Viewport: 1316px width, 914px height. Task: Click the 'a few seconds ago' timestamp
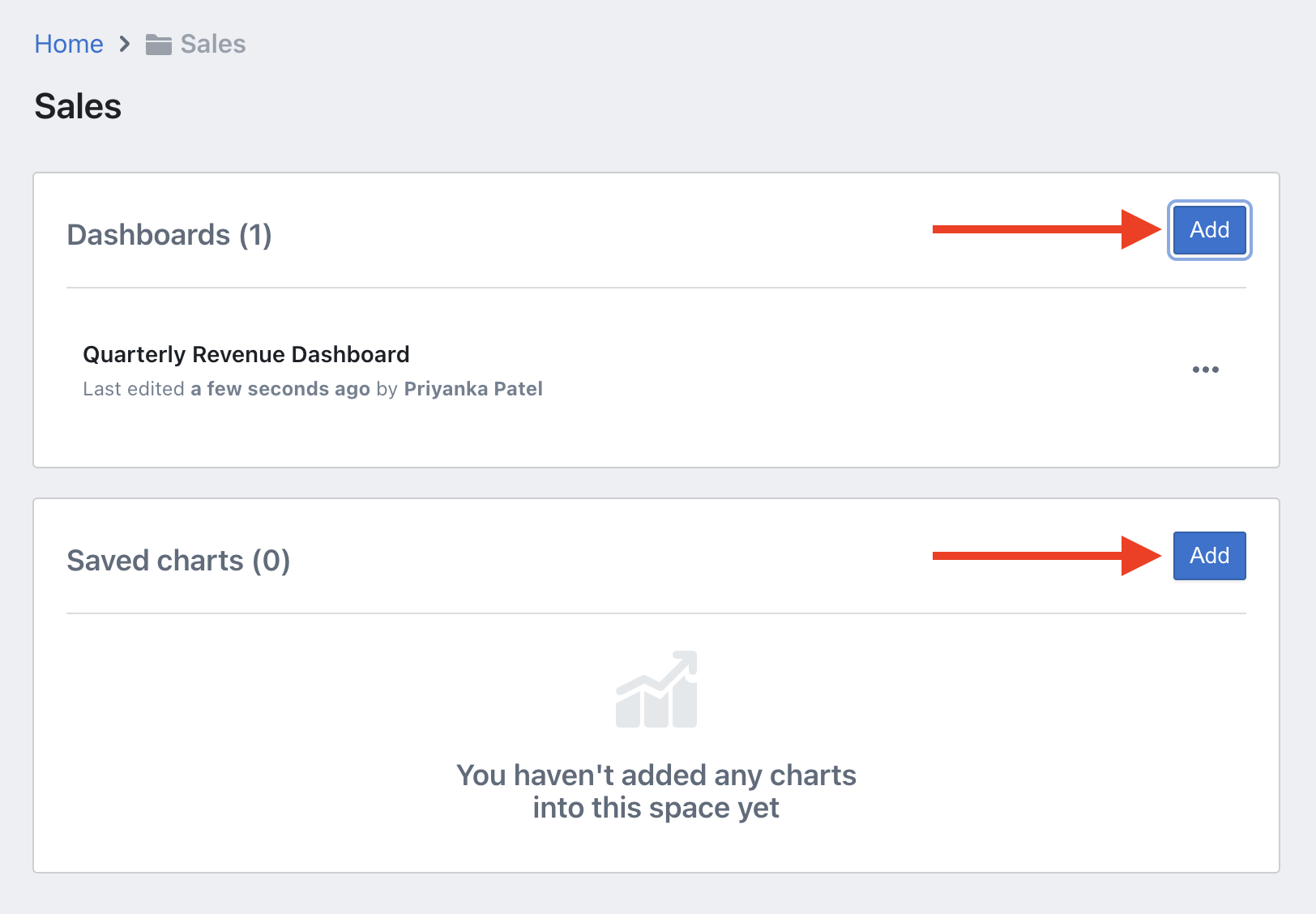[x=280, y=389]
